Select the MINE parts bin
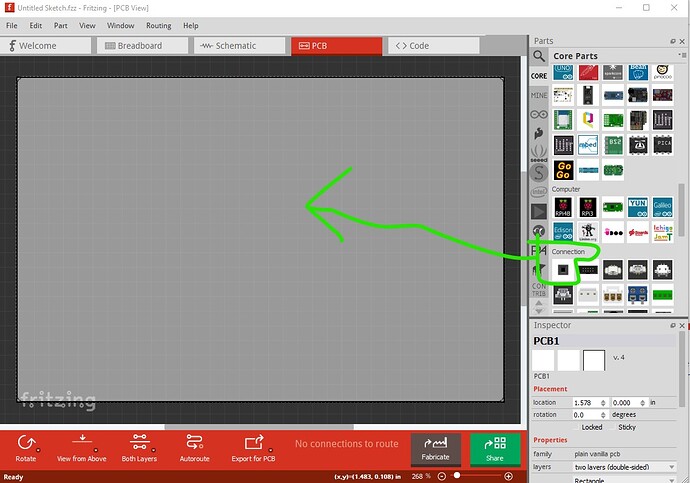Image resolution: width=690 pixels, height=483 pixels. pyautogui.click(x=539, y=95)
